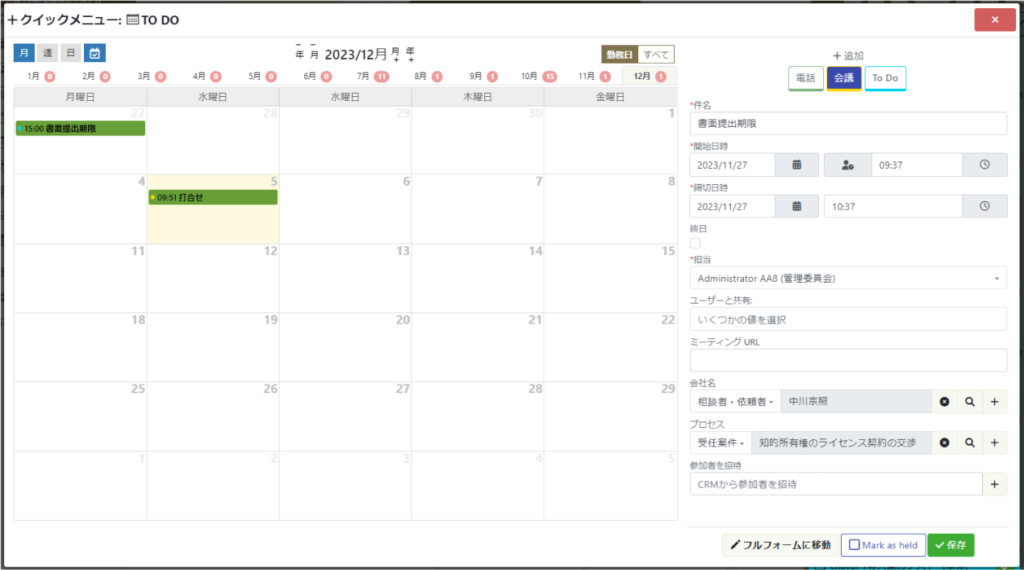Viewport: 1024px width, 570px height.
Task: Click the green 保存 save button
Action: (x=950, y=545)
